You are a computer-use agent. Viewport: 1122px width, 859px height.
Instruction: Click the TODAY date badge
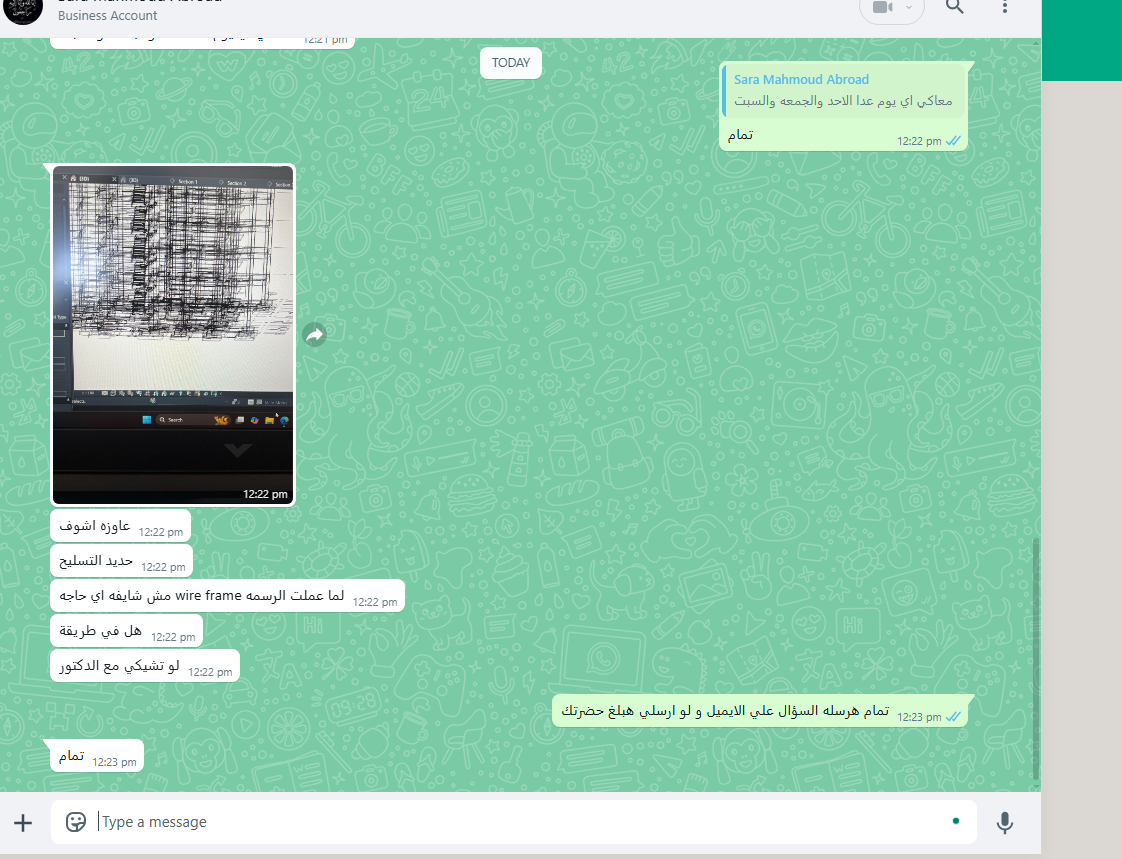pyautogui.click(x=511, y=63)
